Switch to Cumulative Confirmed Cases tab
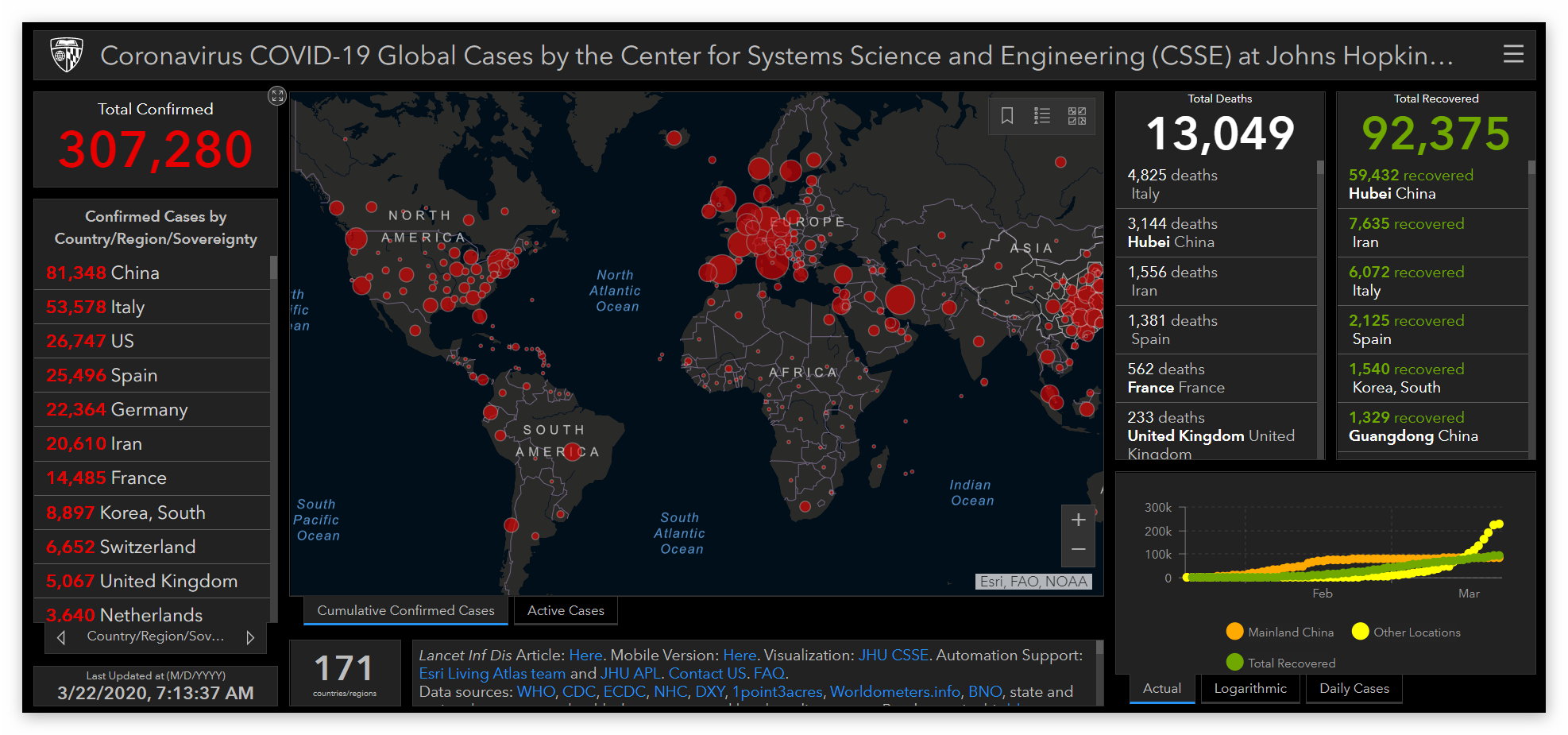Image resolution: width=1568 pixels, height=735 pixels. [406, 610]
